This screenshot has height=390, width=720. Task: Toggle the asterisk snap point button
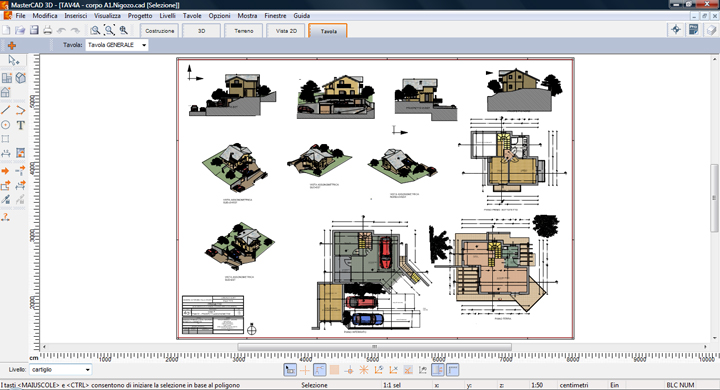364,370
